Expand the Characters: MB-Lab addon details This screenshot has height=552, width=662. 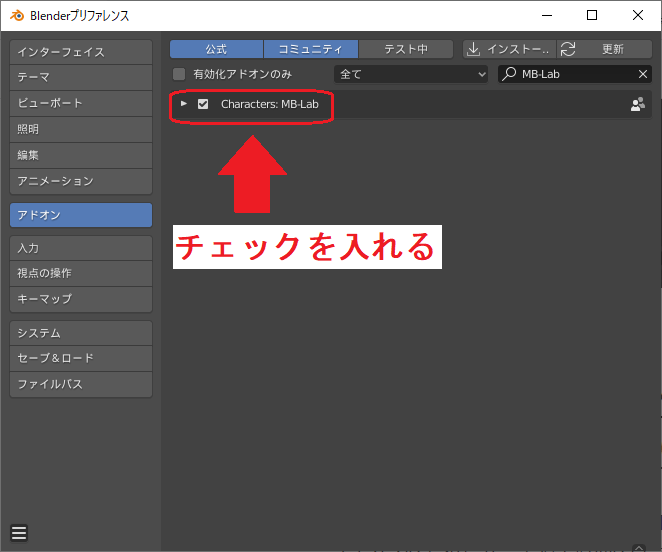pos(184,103)
